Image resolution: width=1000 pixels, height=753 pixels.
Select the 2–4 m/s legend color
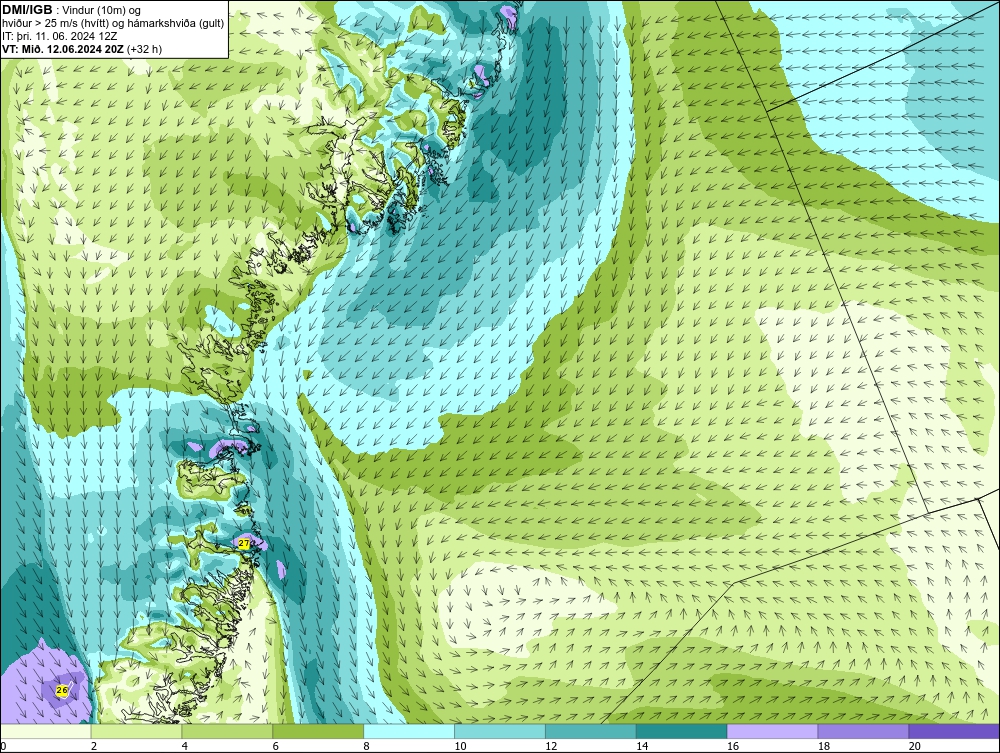point(136,731)
